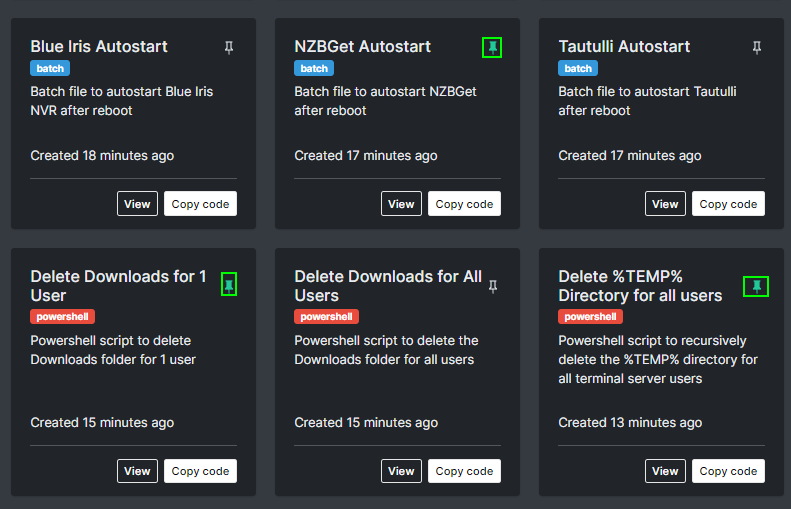Image resolution: width=791 pixels, height=509 pixels.
Task: Open Delete %TEMP% Directory for all users title
Action: click(x=640, y=286)
